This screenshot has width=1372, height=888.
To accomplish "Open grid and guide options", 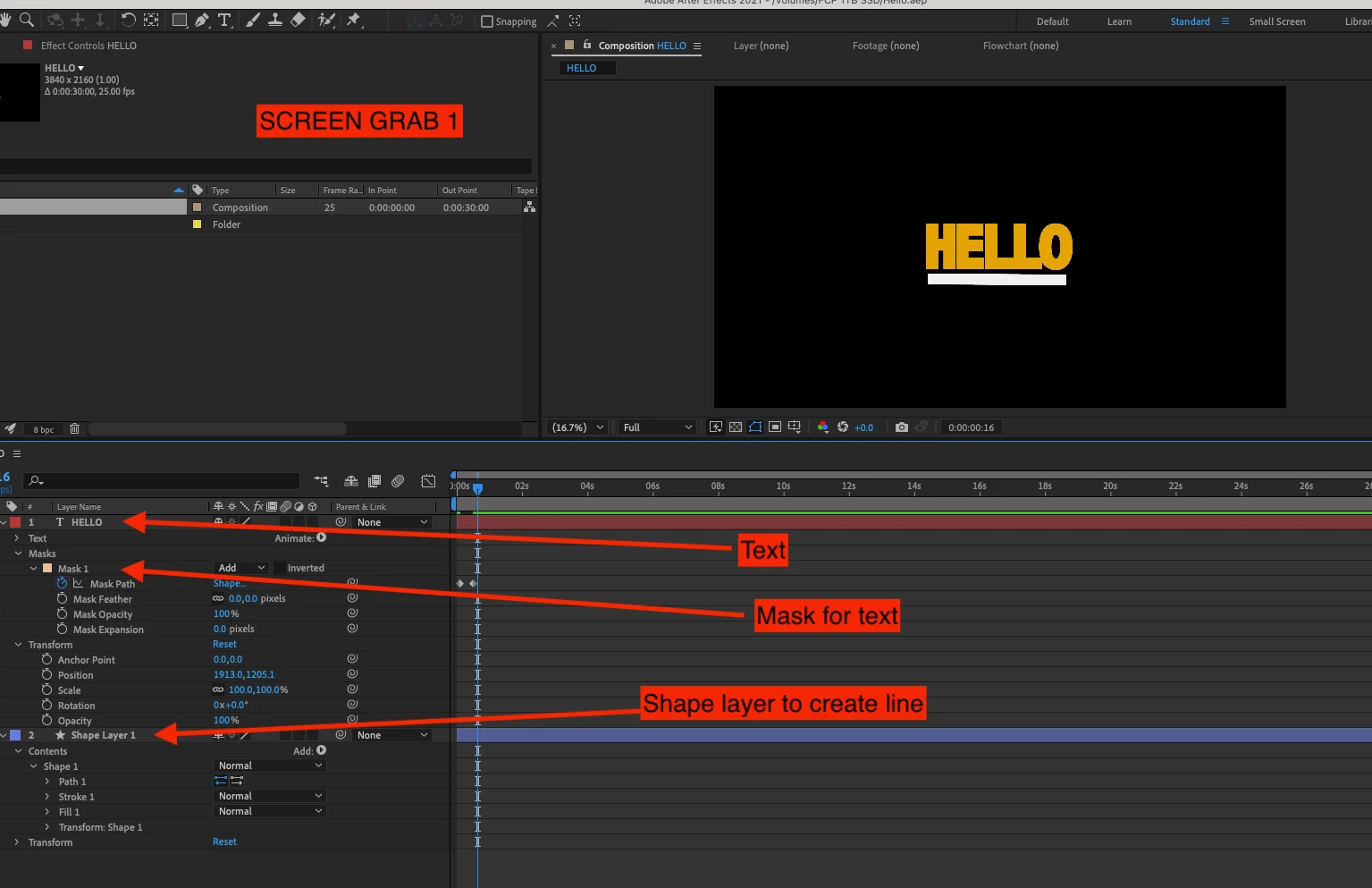I will (x=795, y=427).
